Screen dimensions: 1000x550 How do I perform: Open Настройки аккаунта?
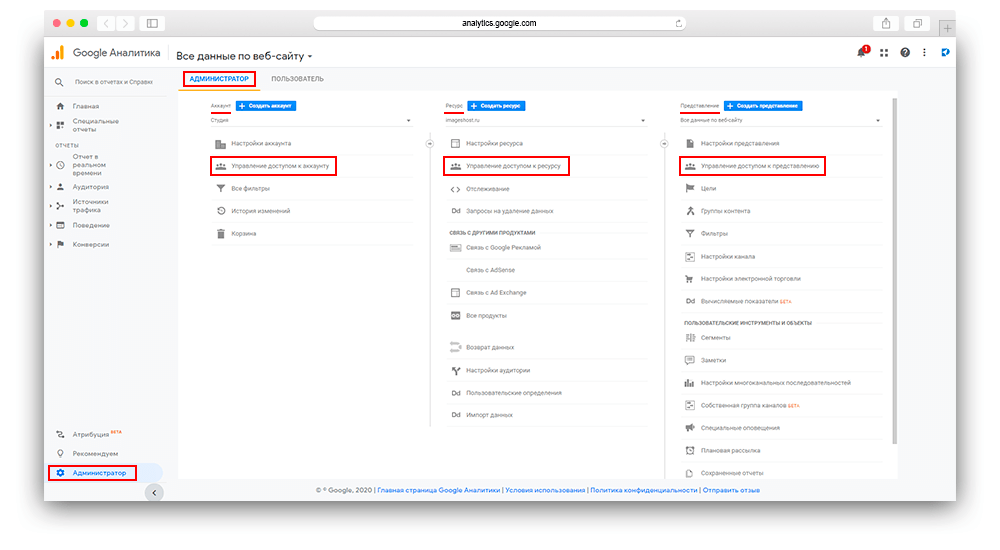261,144
